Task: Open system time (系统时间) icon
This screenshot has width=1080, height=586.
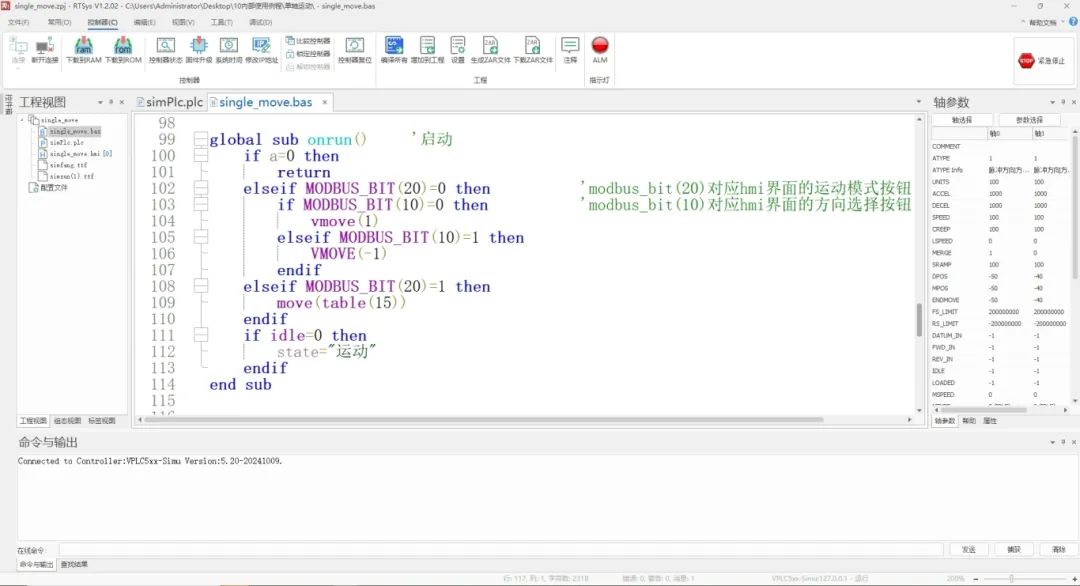Action: [x=229, y=50]
